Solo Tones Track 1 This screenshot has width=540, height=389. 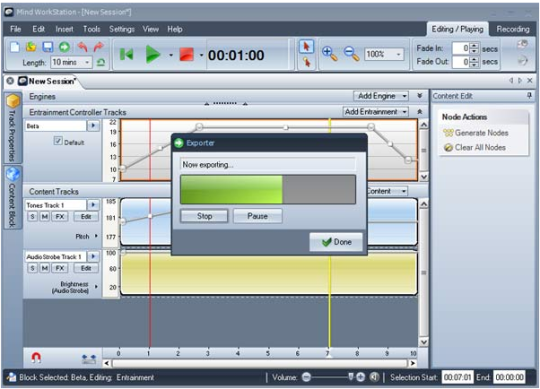(32, 217)
